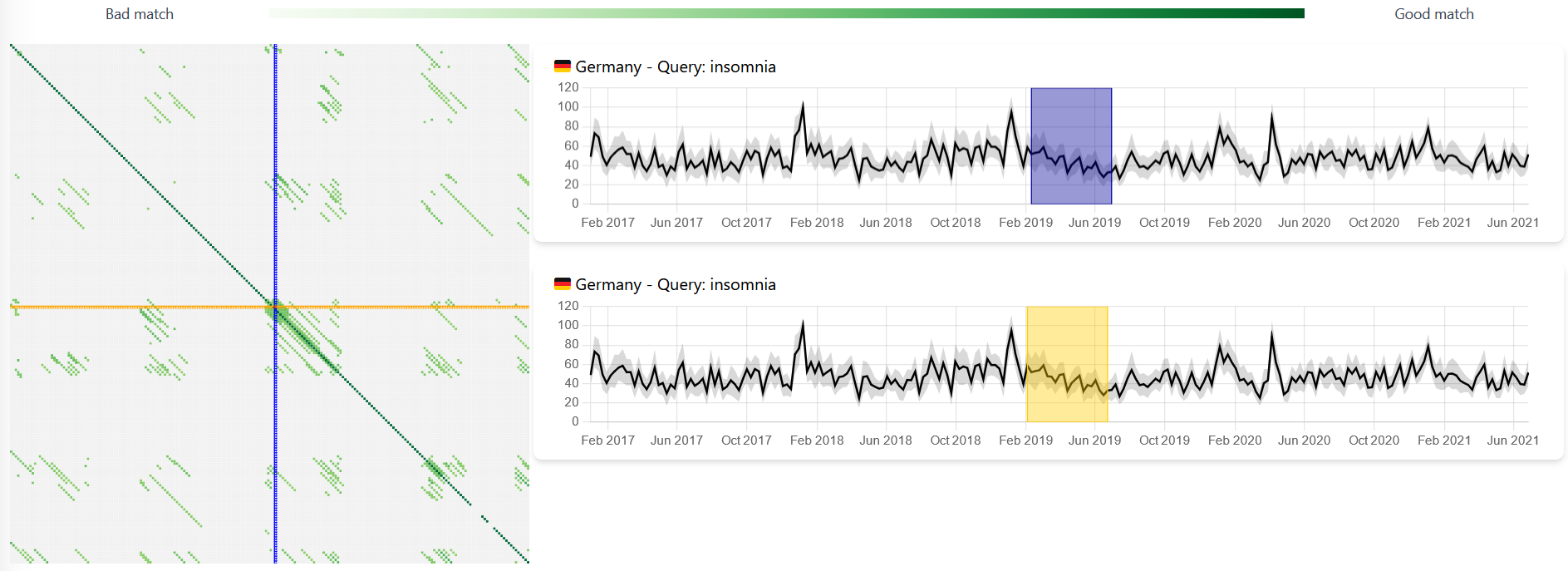
Task: Click "Jun 2021" on the top chart axis
Action: (x=1512, y=223)
